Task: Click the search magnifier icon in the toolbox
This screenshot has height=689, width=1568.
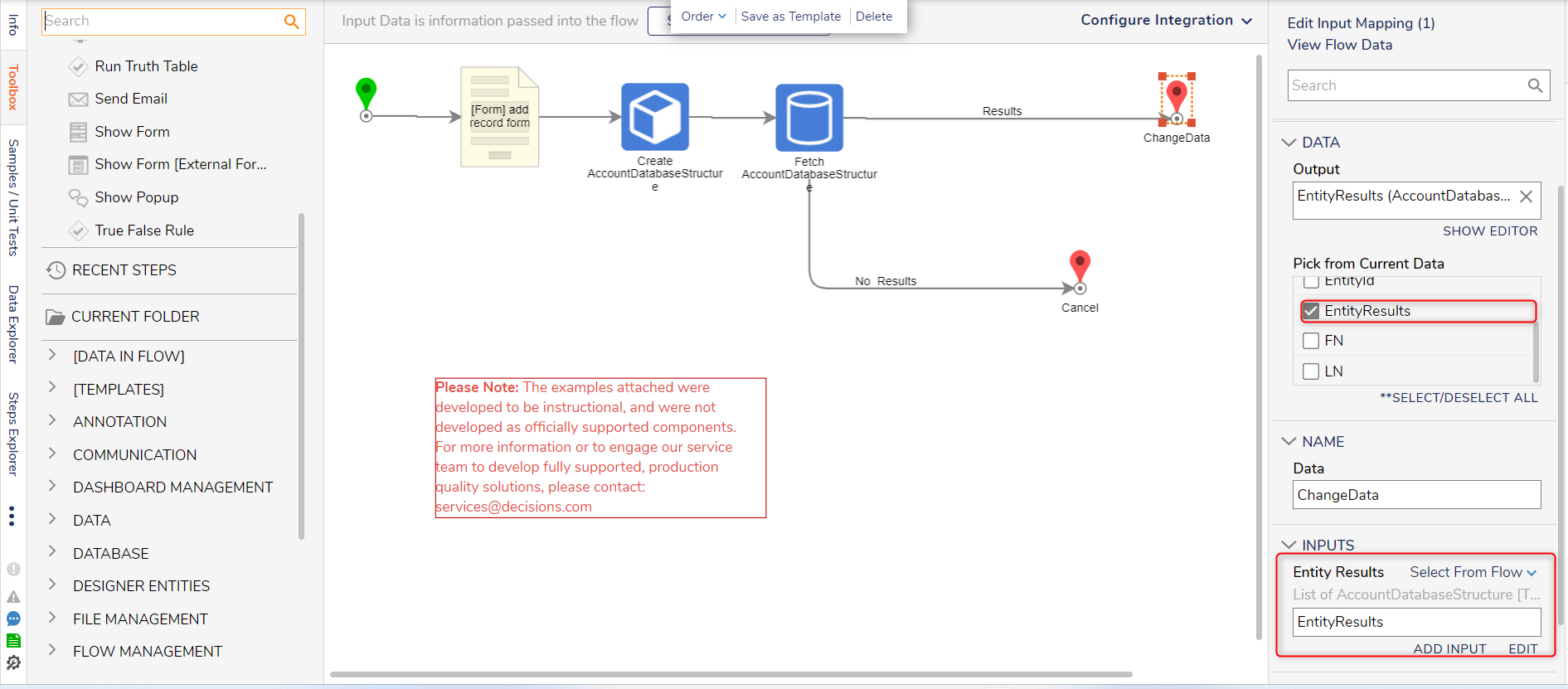Action: tap(291, 22)
